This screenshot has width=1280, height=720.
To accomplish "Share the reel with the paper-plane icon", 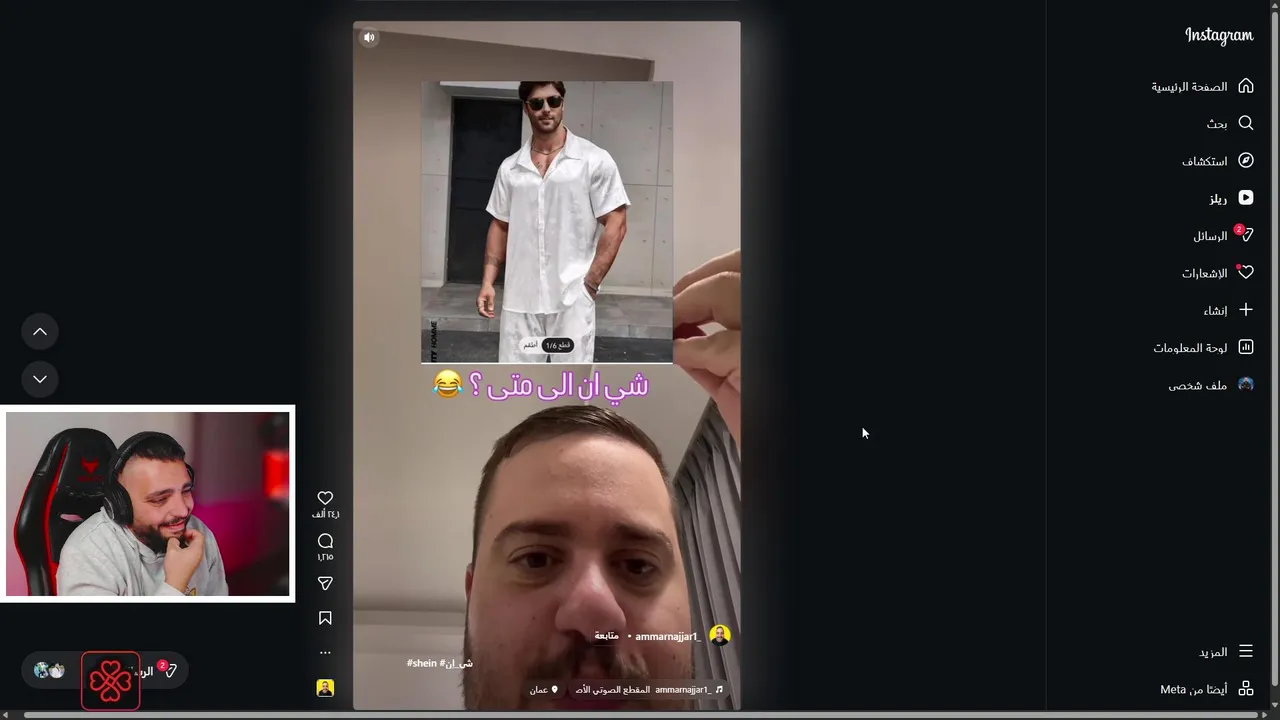I will point(325,583).
